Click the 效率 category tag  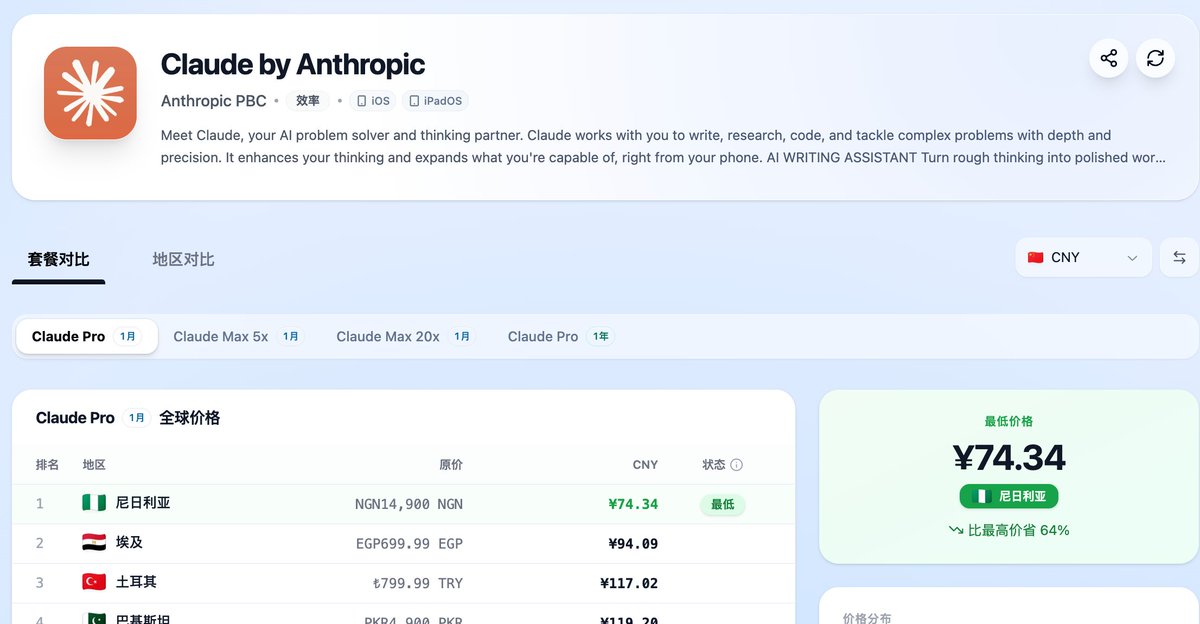(308, 101)
